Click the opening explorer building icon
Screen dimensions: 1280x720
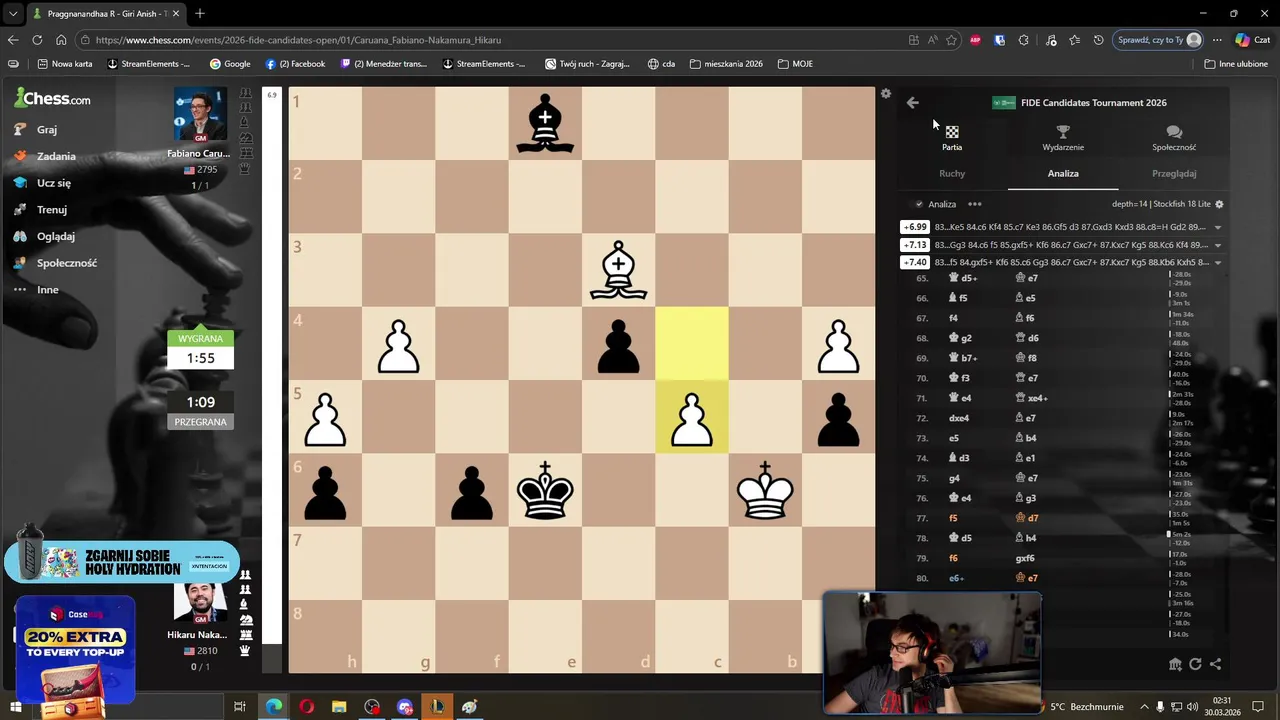1175,664
